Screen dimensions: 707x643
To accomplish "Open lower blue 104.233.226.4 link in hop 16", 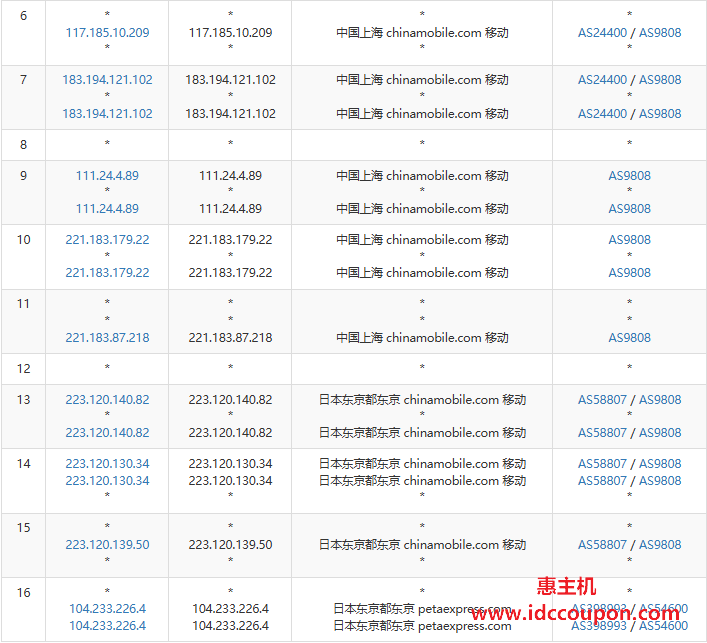I will pos(107,625).
